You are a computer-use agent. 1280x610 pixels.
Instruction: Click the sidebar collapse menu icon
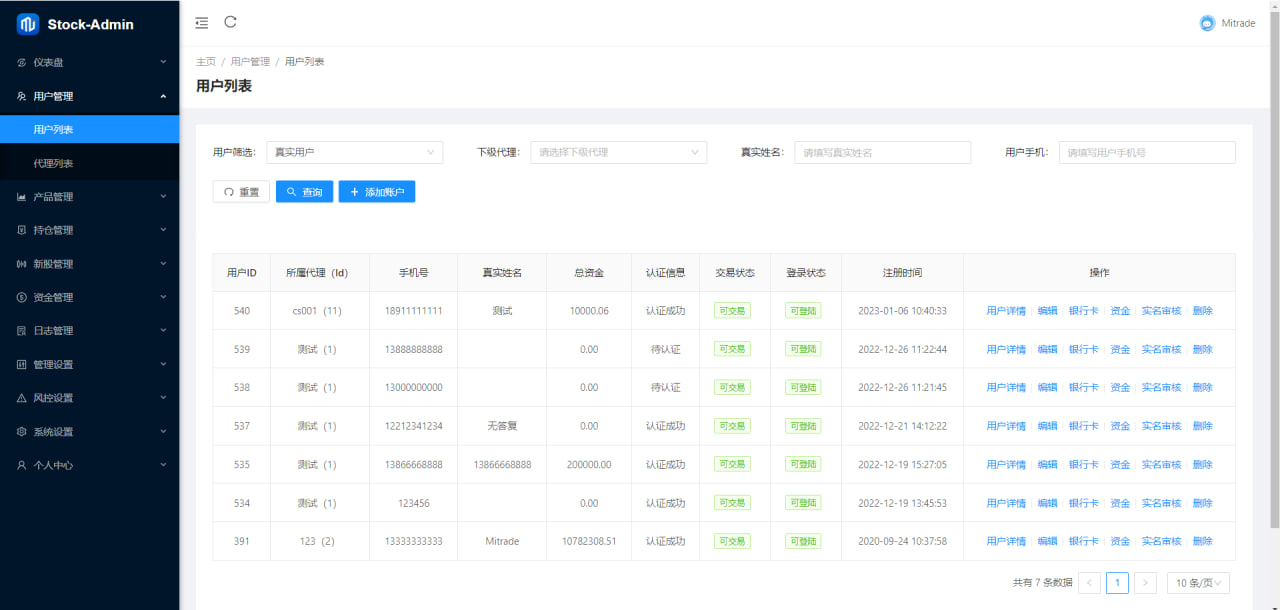tap(202, 22)
